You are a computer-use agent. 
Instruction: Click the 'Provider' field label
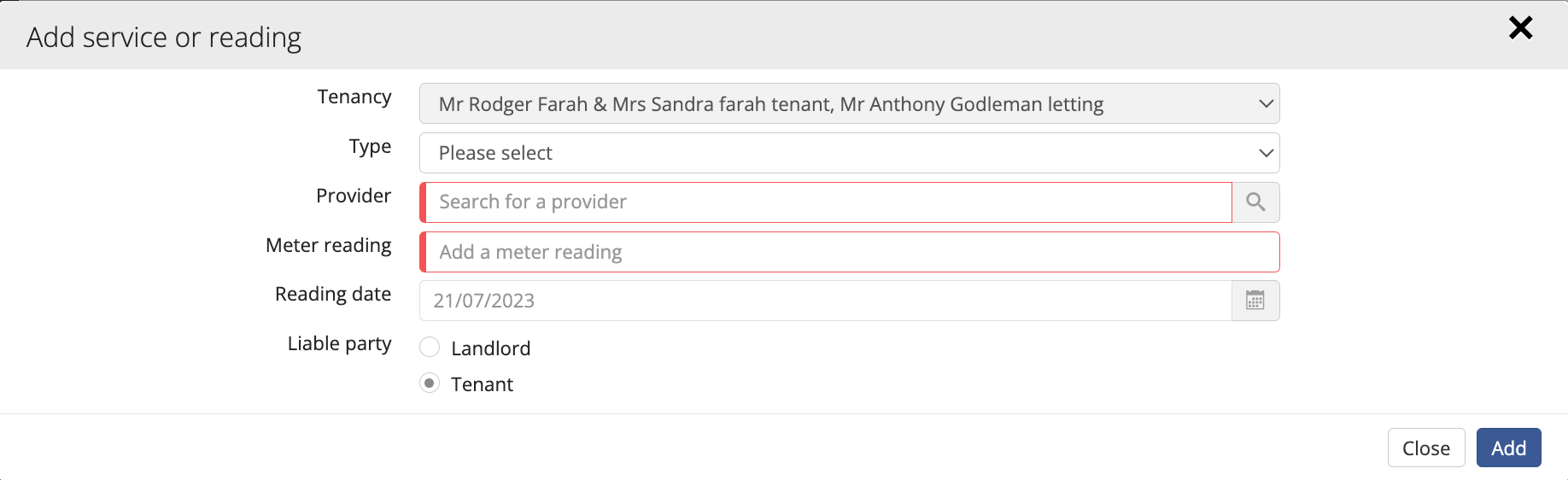pyautogui.click(x=354, y=196)
